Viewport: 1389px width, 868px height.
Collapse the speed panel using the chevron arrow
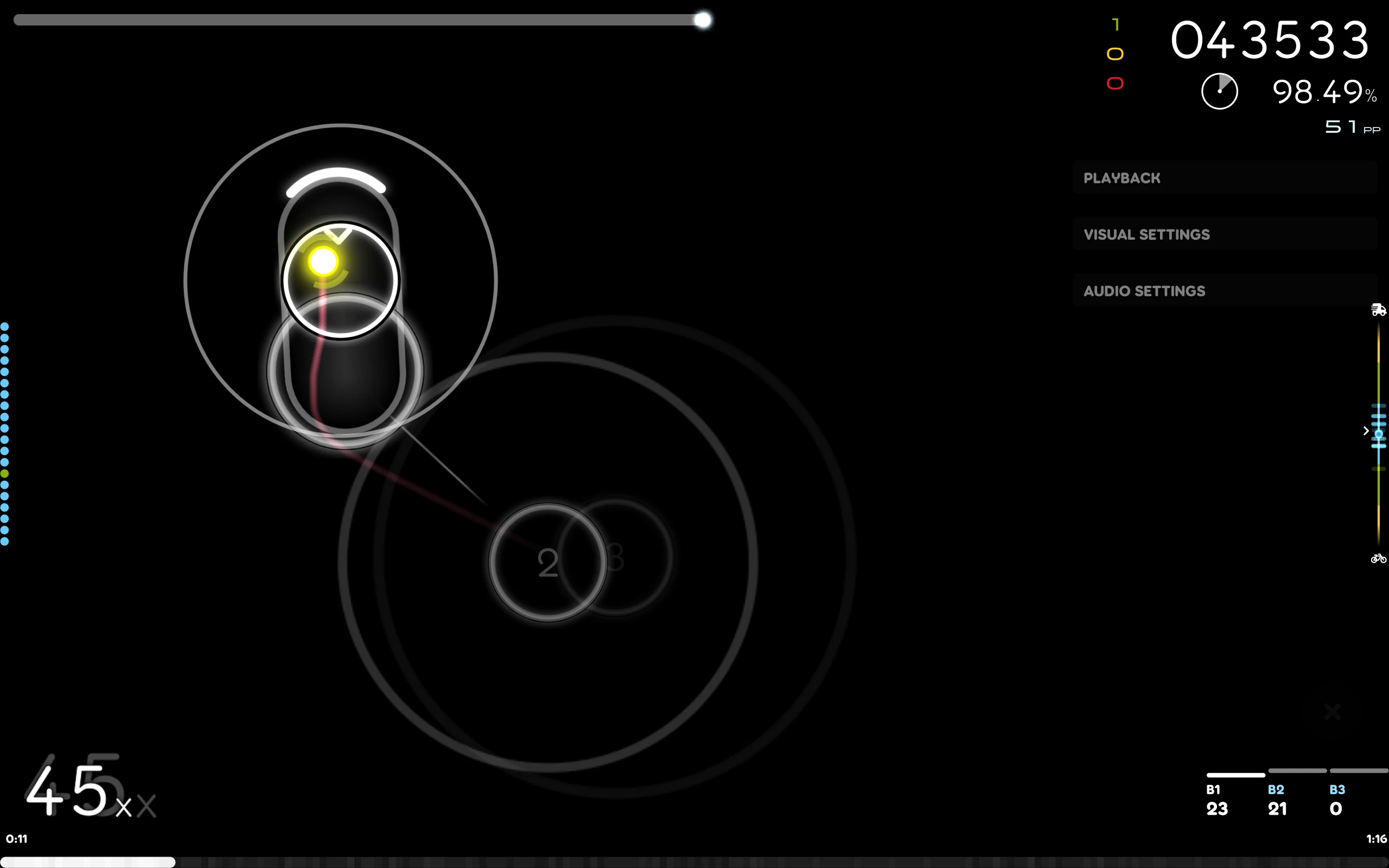[x=1365, y=431]
